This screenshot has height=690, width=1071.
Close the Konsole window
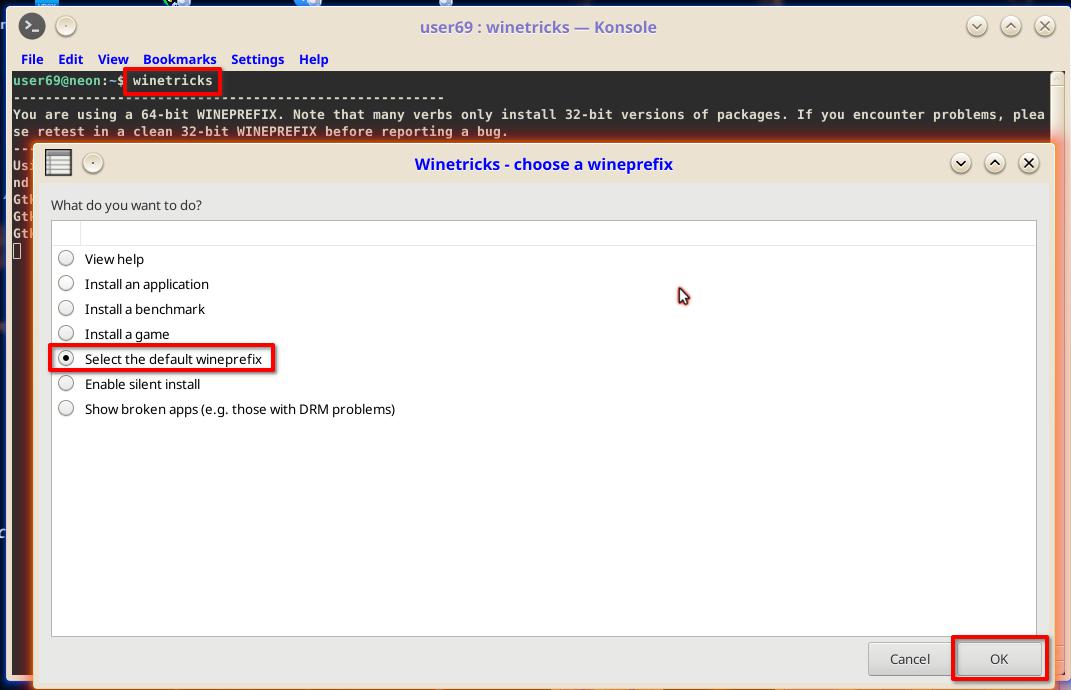(1044, 27)
